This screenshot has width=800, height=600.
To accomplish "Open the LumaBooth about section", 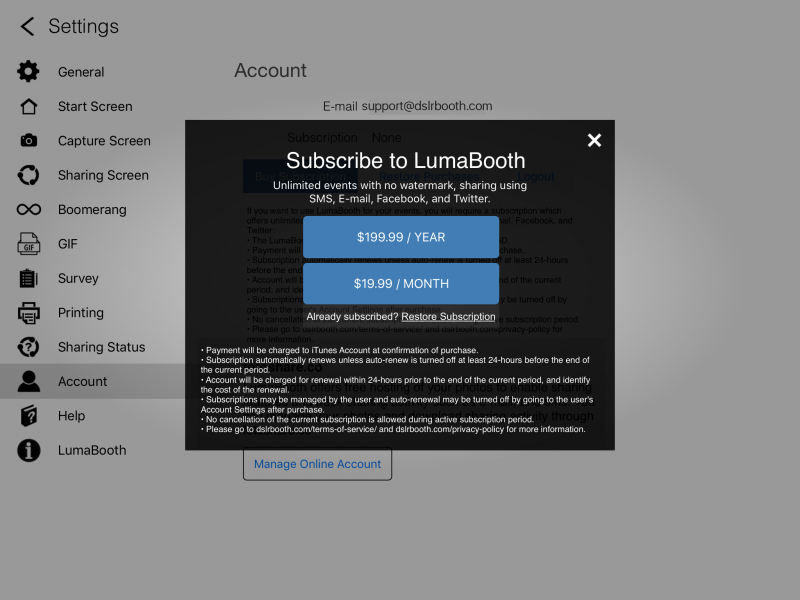I will pos(92,451).
